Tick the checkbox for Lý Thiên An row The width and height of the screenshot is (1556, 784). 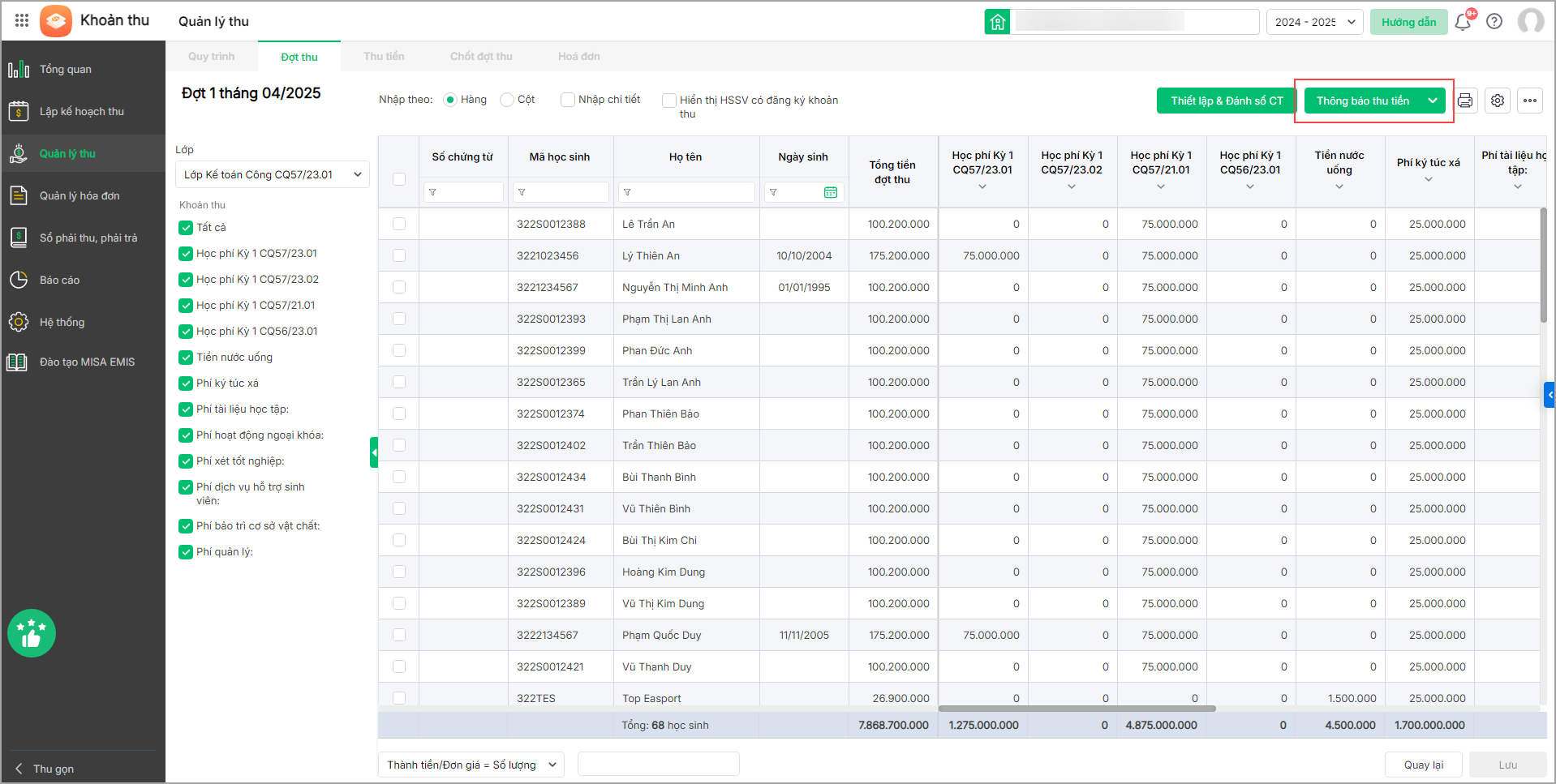point(399,255)
